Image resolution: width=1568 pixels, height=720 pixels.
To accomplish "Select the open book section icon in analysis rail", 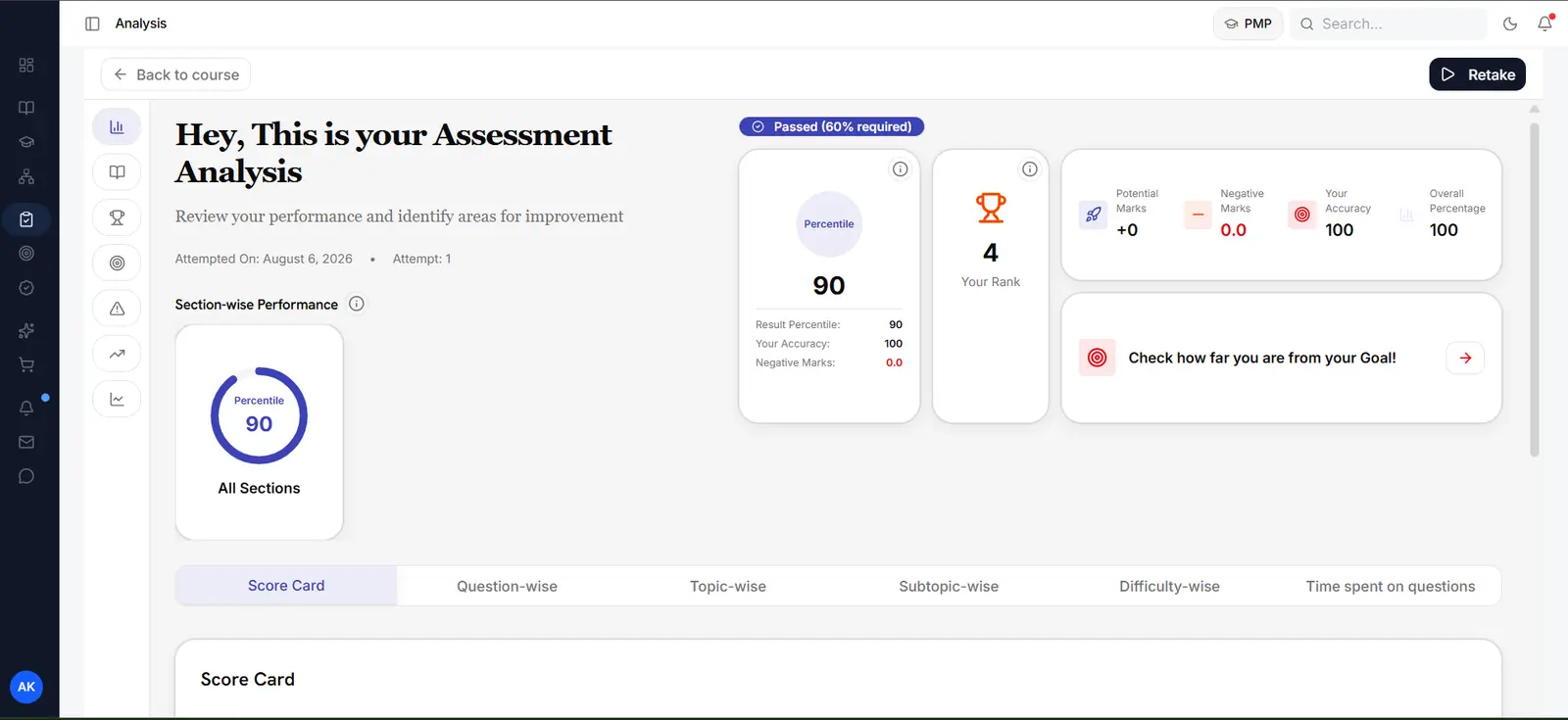I will 117,171.
